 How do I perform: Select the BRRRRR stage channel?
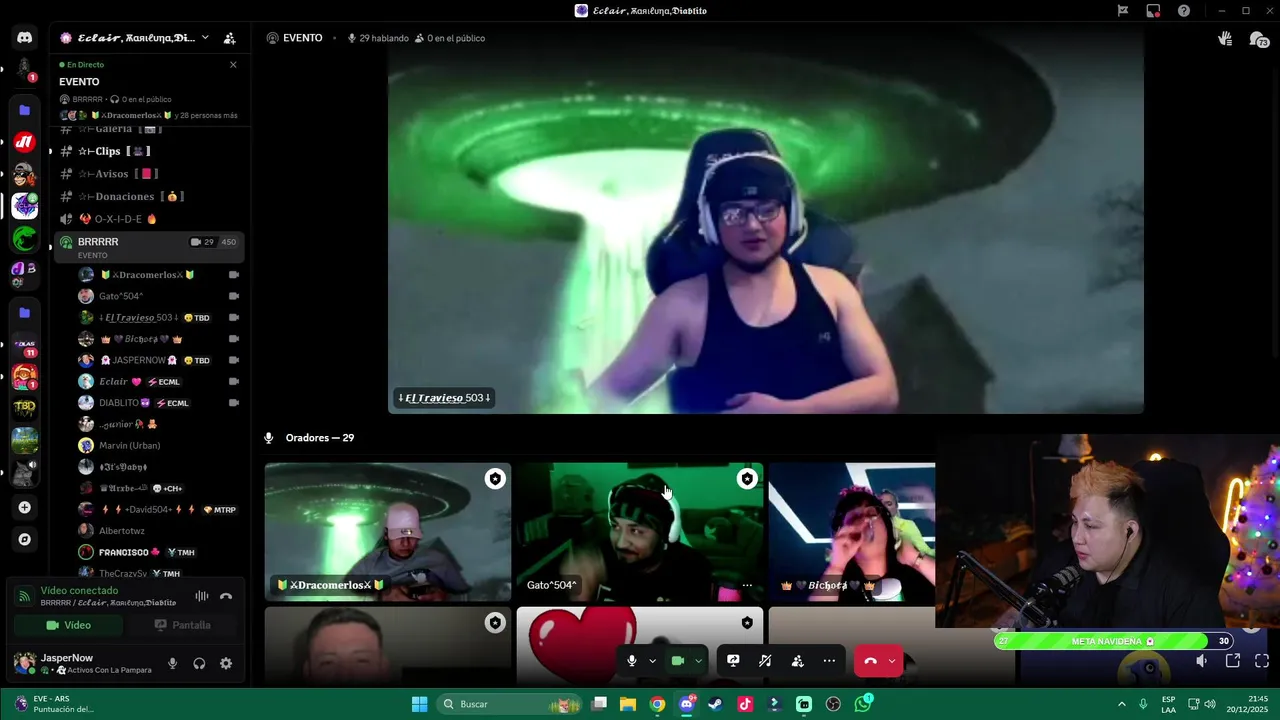click(148, 247)
